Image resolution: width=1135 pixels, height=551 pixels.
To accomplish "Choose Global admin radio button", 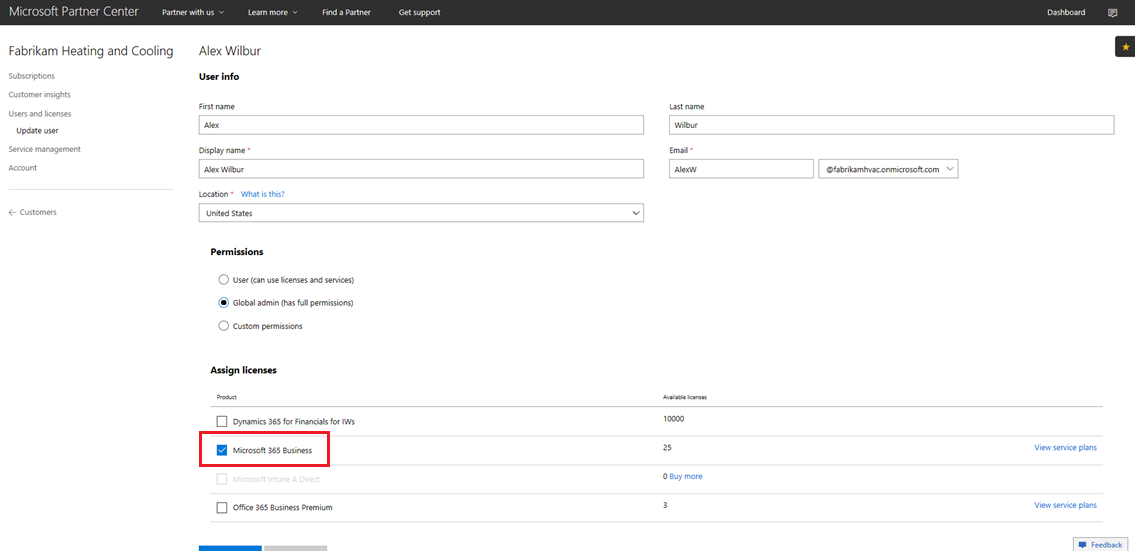I will coord(223,303).
